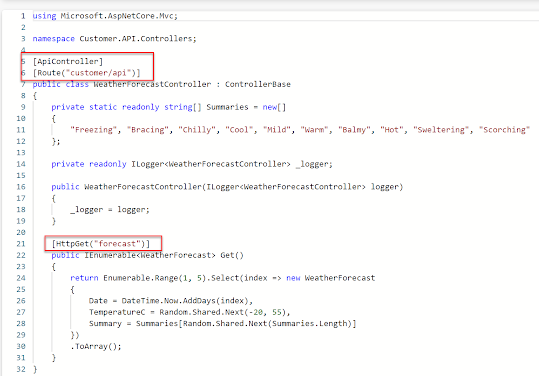Click the [ApiController] attribute

(68, 62)
